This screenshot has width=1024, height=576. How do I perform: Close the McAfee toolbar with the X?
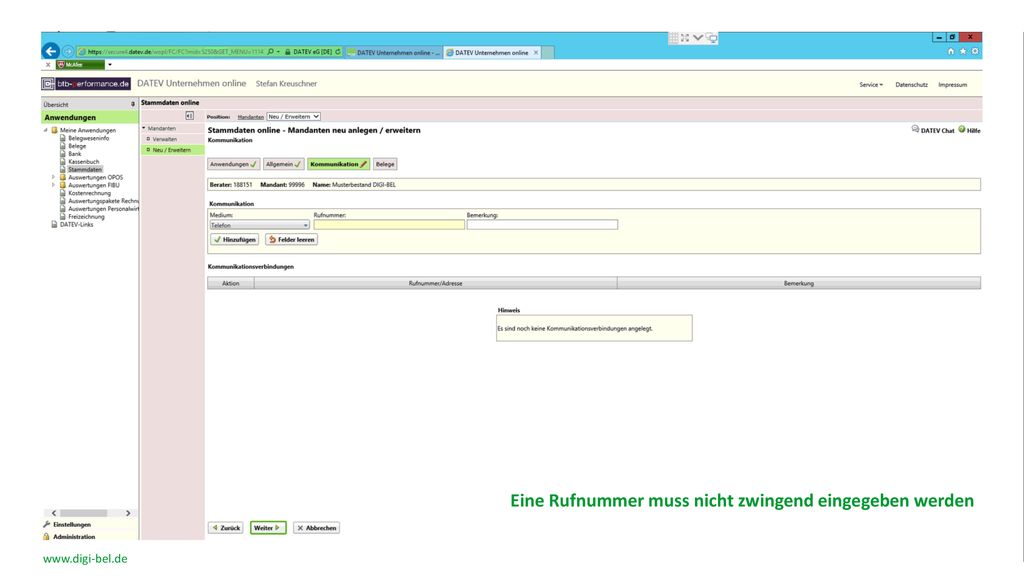48,65
